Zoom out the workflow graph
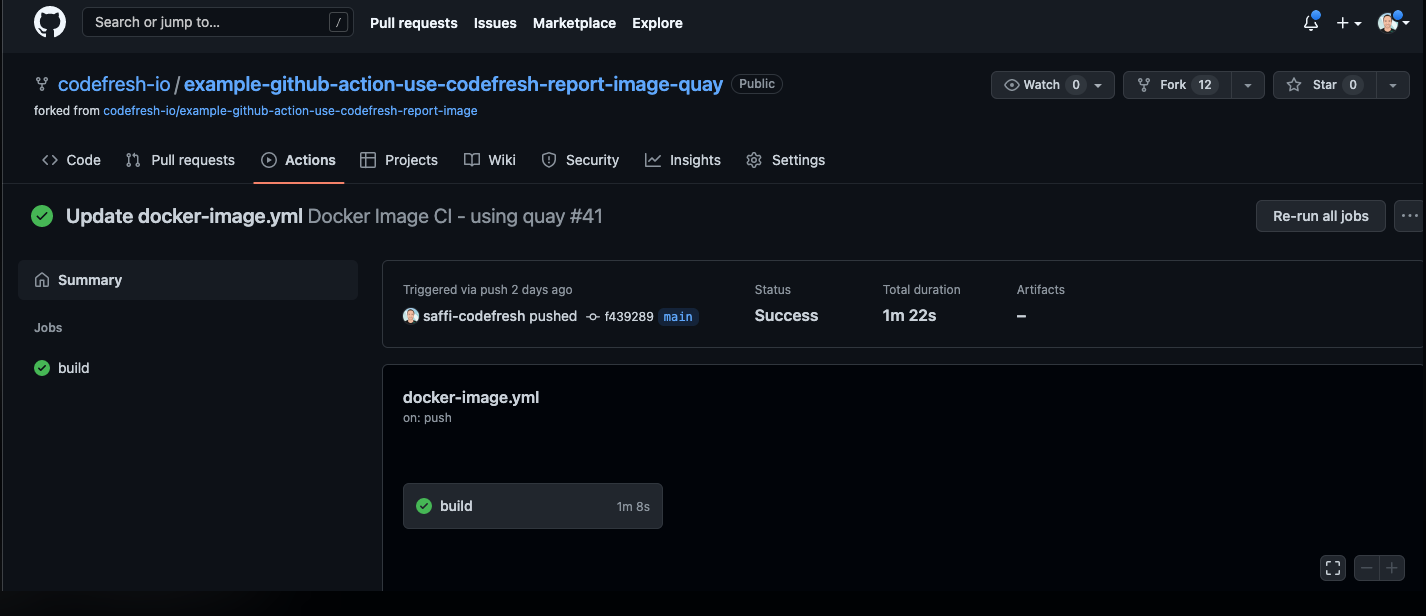Viewport: 1426px width, 616px height. pyautogui.click(x=1367, y=568)
